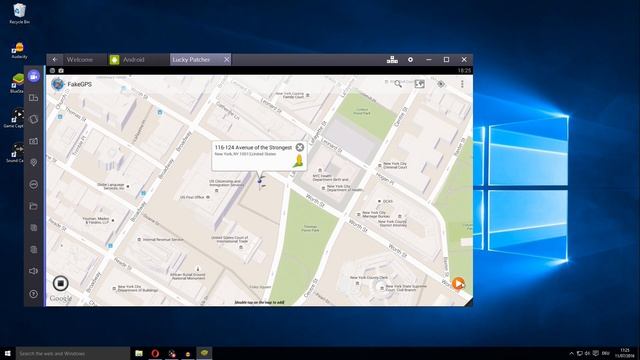Click the back arrow in the BlueStacks tab bar
The image size is (640, 360).
point(55,60)
